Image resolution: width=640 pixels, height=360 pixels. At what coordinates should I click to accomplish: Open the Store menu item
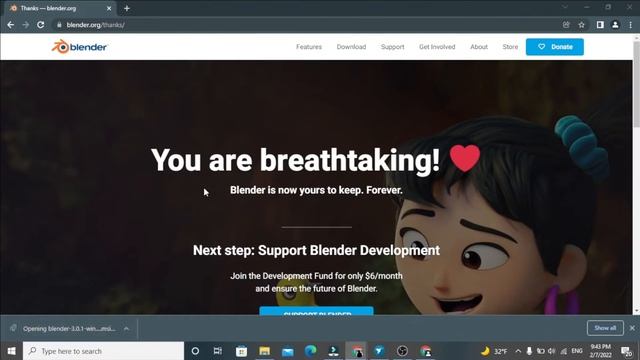pyautogui.click(x=510, y=47)
